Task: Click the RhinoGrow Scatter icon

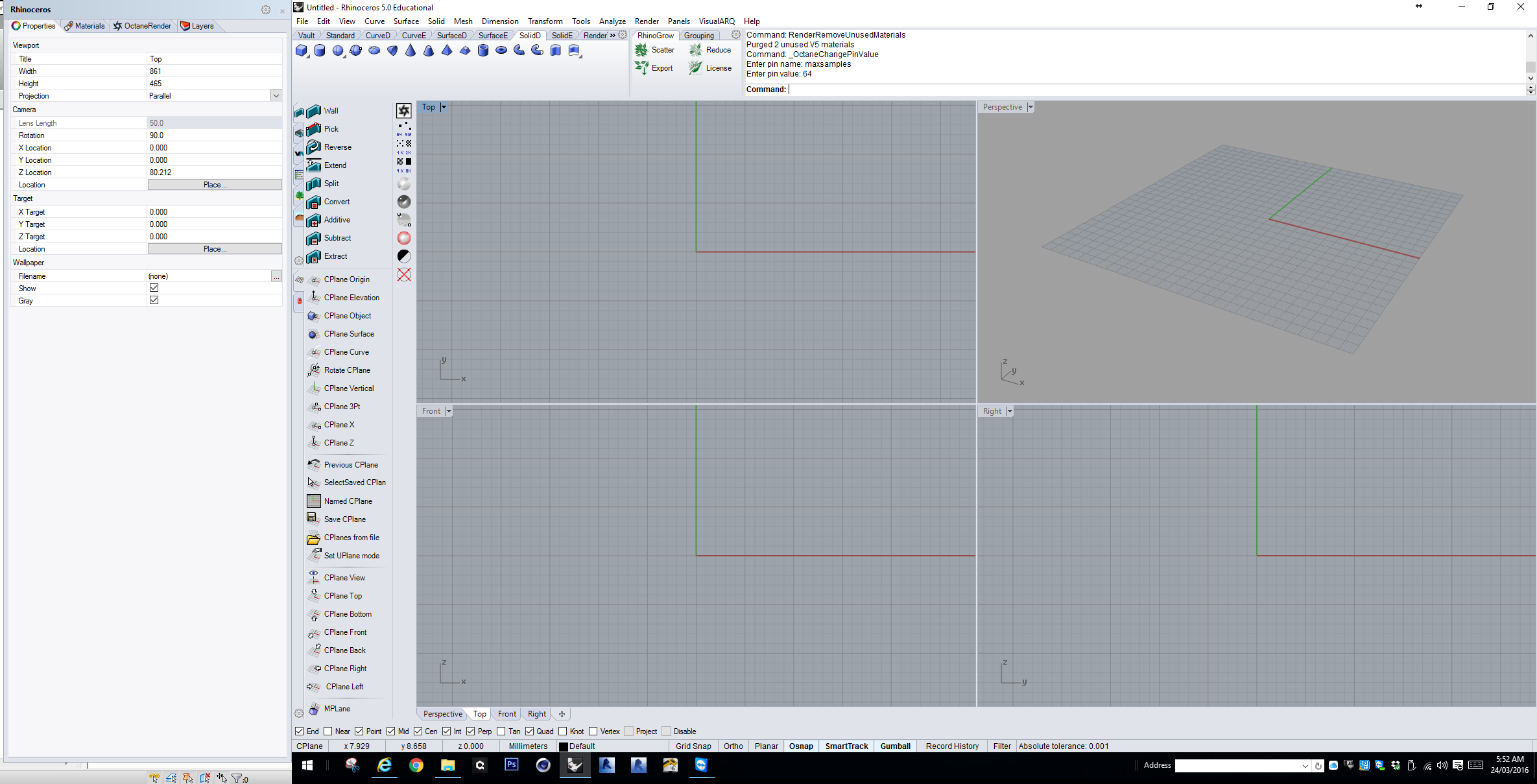Action: click(x=641, y=50)
